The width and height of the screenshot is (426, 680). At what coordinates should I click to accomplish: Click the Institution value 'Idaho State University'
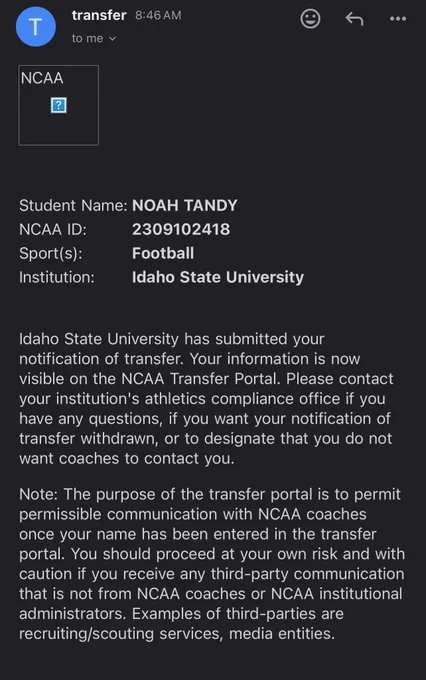(x=218, y=277)
